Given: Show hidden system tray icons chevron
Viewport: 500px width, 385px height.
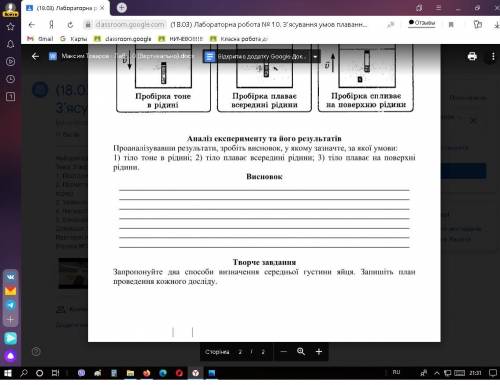Looking at the screenshot, I should click(x=437, y=373).
